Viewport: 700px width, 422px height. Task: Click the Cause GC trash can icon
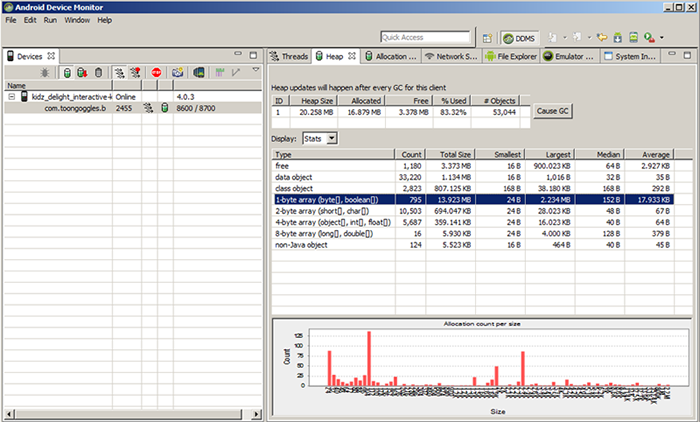tap(99, 72)
